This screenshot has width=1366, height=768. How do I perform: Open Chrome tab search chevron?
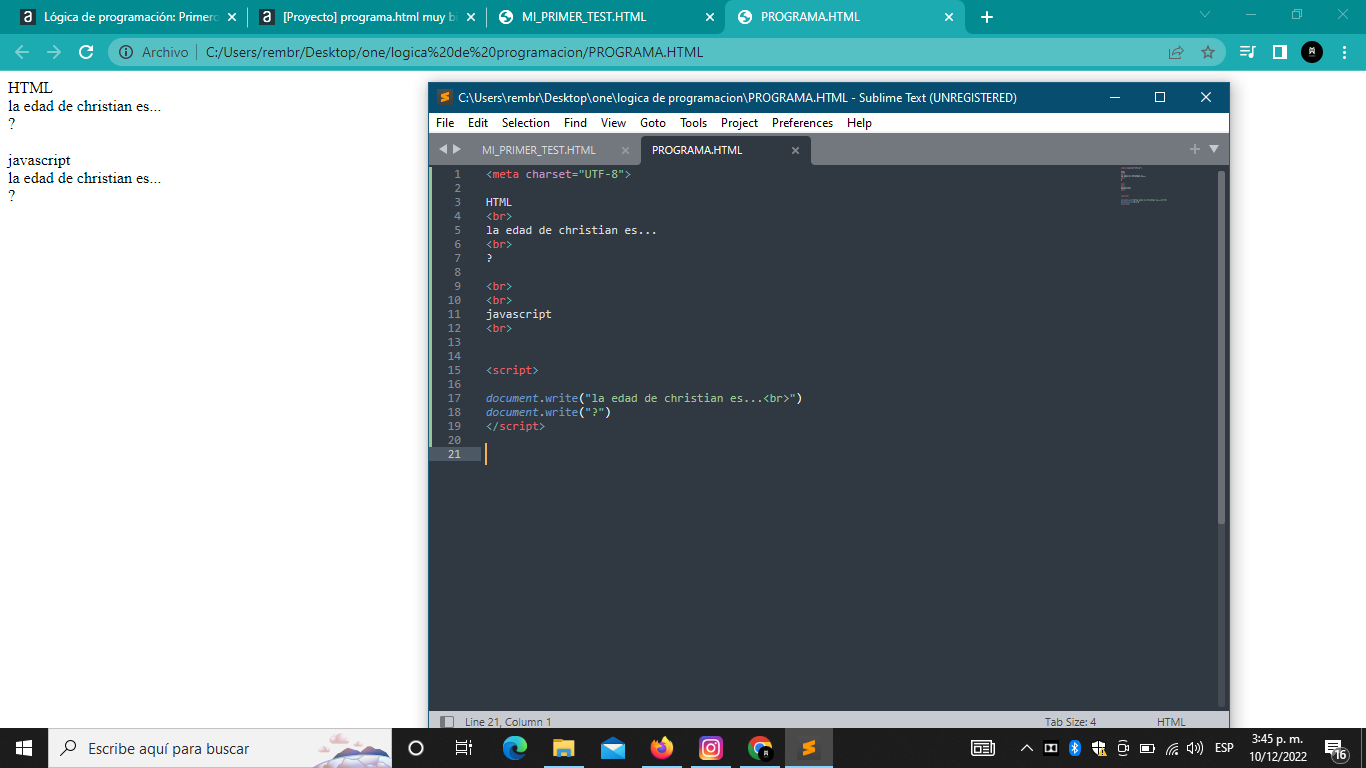[1204, 15]
